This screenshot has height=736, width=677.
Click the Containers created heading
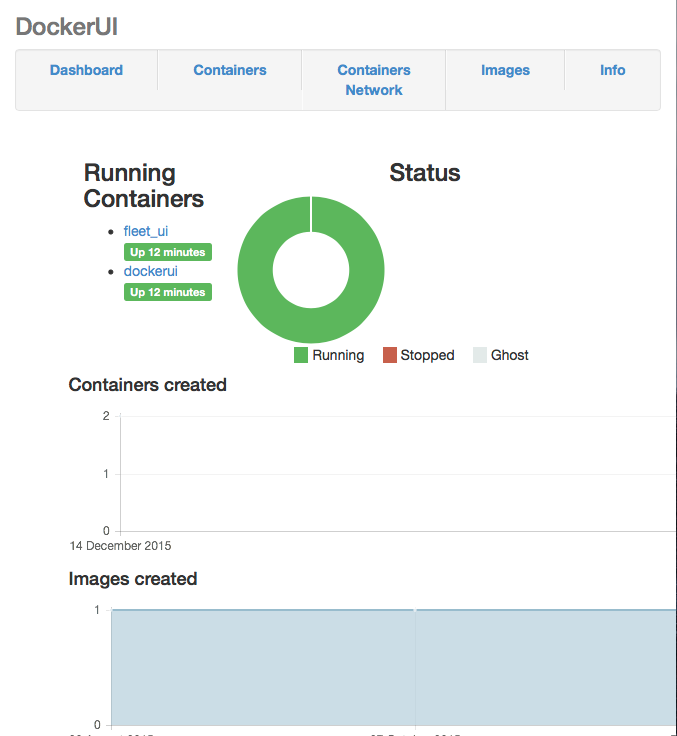147,385
